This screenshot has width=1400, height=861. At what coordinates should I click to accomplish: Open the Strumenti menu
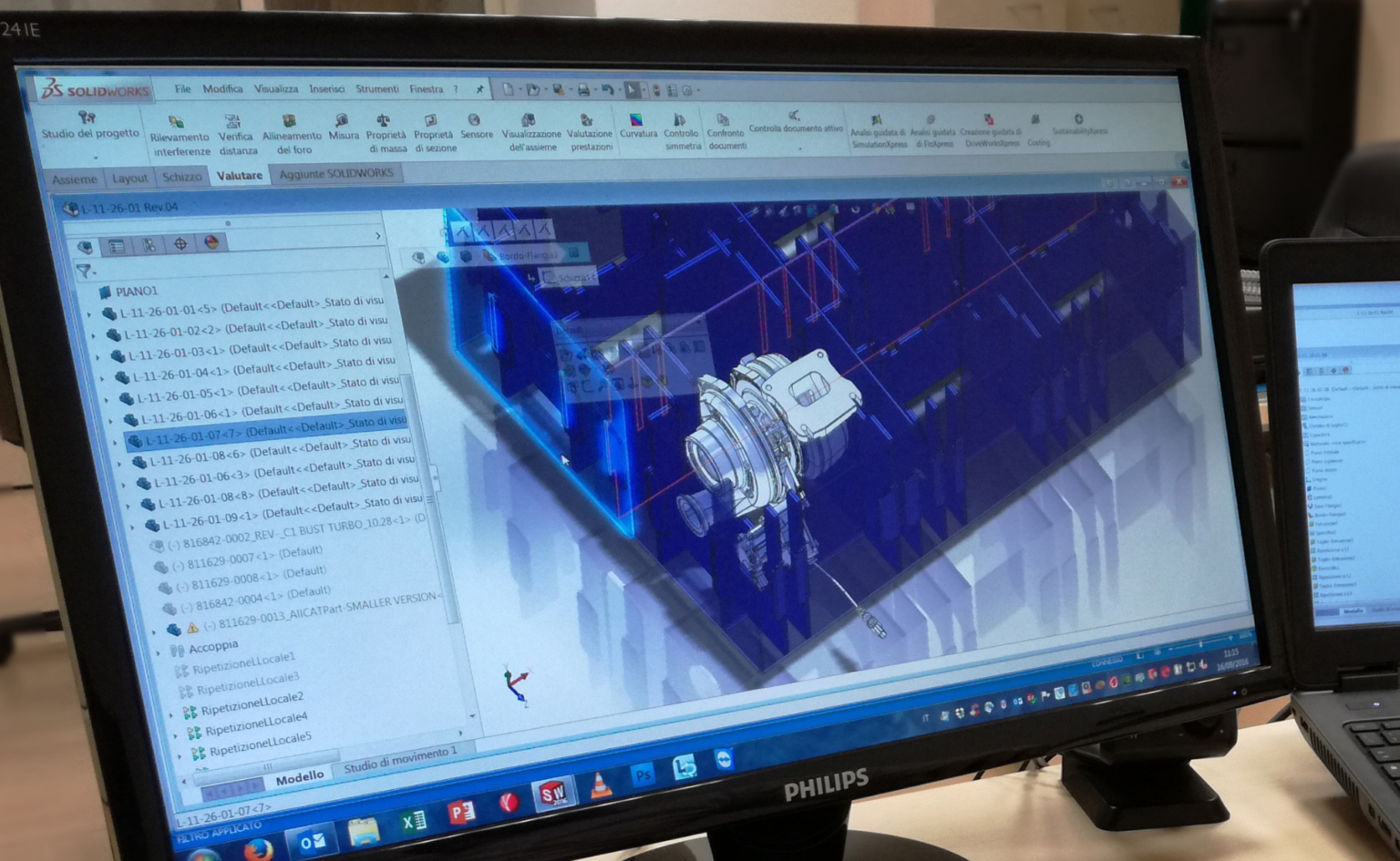point(376,89)
